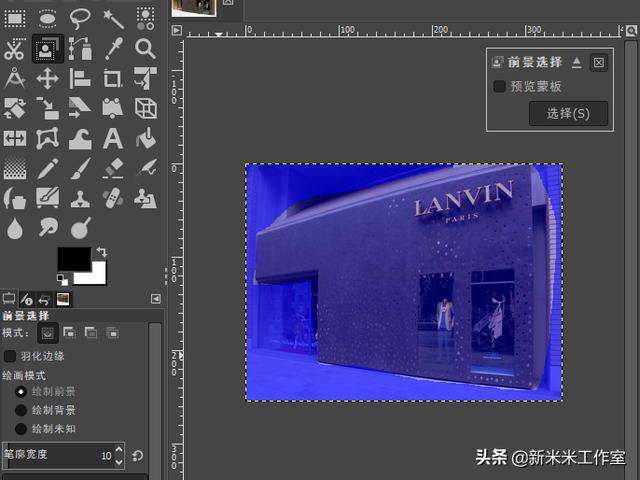Image resolution: width=640 pixels, height=480 pixels.
Task: Select the Color Picker eyedropper tool
Action: tap(113, 49)
